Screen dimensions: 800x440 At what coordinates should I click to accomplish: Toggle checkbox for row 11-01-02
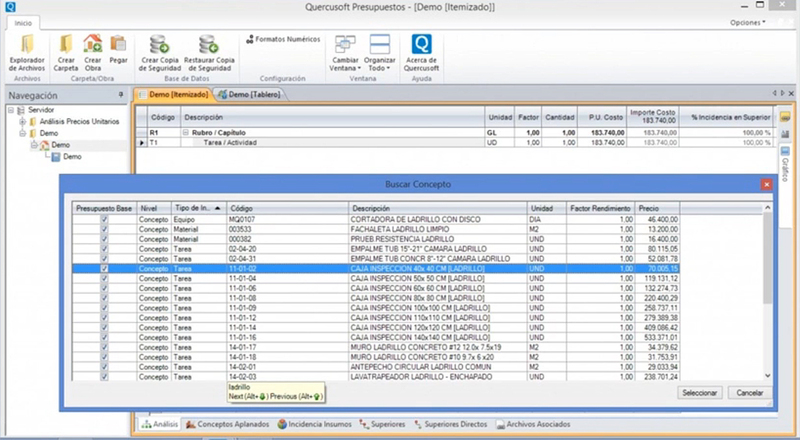[105, 268]
